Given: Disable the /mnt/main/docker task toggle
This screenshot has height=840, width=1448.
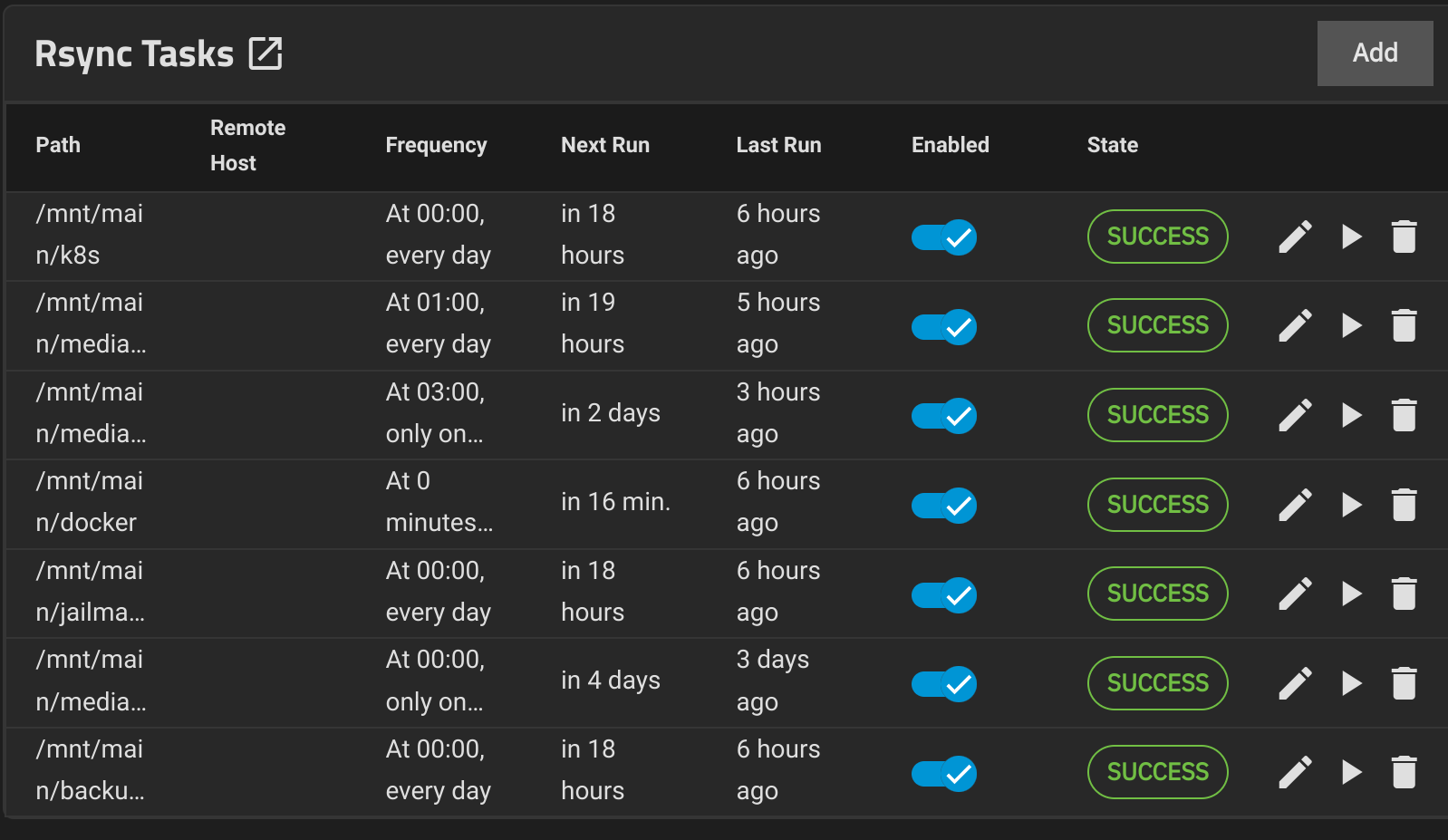Looking at the screenshot, I should 944,506.
